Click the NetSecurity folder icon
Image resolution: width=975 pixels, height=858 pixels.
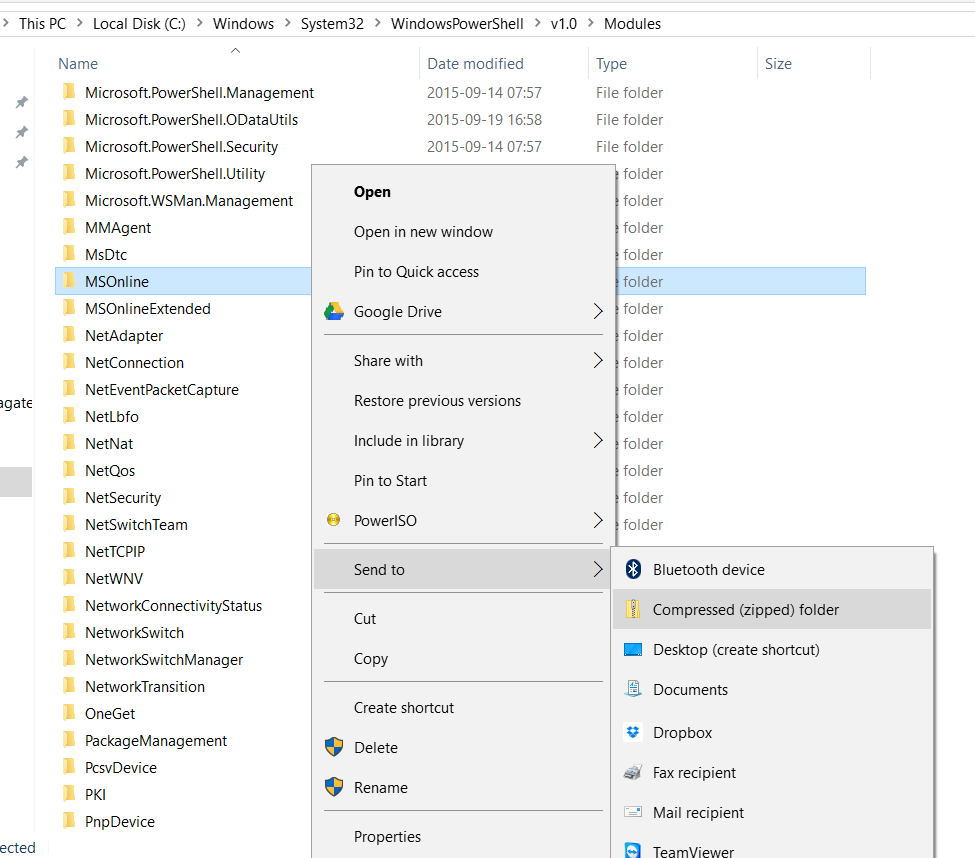(x=69, y=497)
